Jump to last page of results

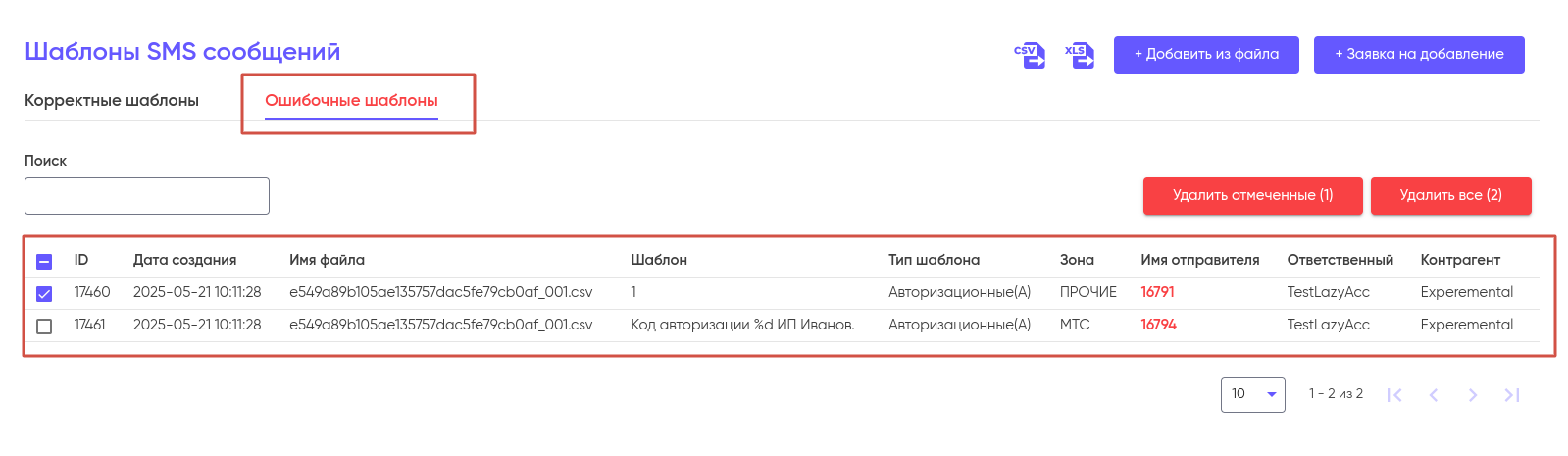(1512, 395)
